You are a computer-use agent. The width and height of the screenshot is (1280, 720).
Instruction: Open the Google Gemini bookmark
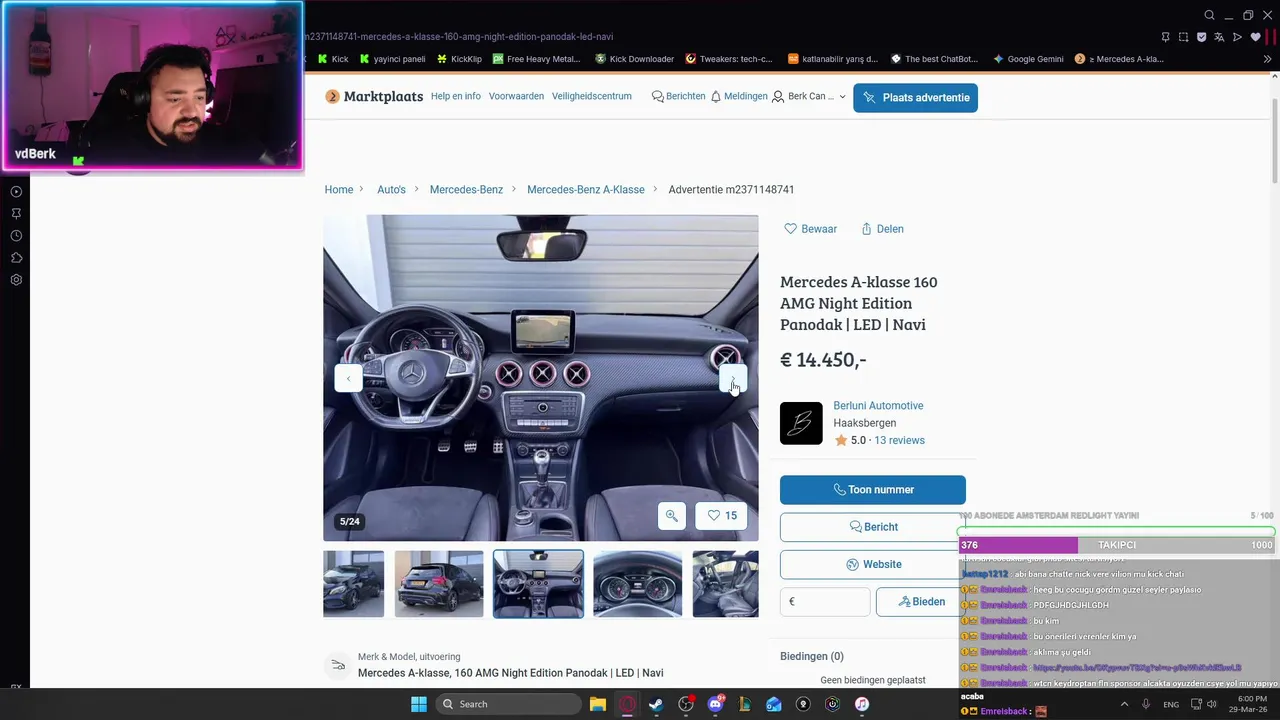pos(1028,59)
